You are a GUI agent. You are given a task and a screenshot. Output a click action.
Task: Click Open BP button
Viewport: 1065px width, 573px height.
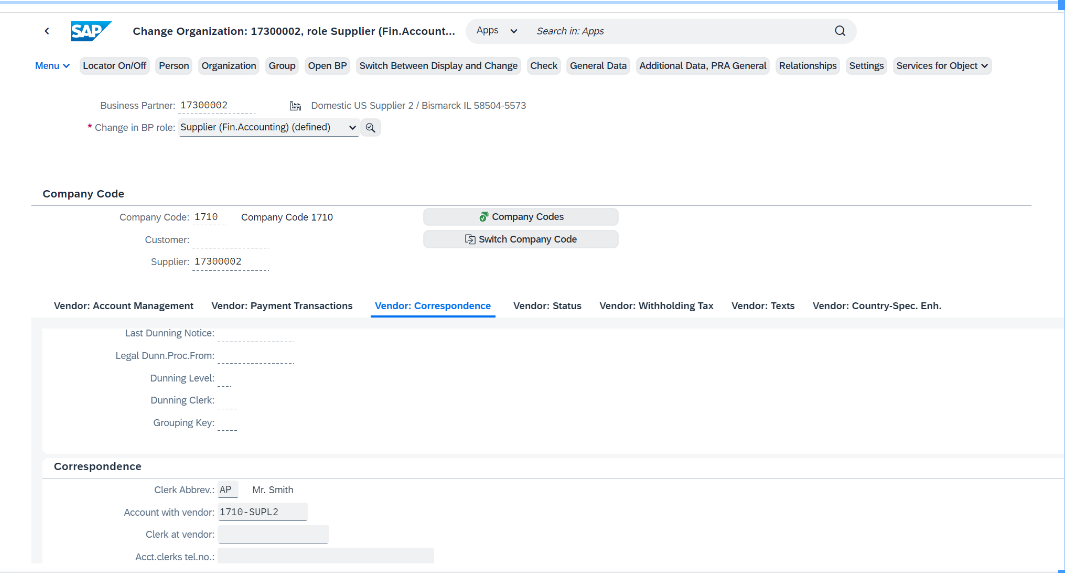[327, 66]
